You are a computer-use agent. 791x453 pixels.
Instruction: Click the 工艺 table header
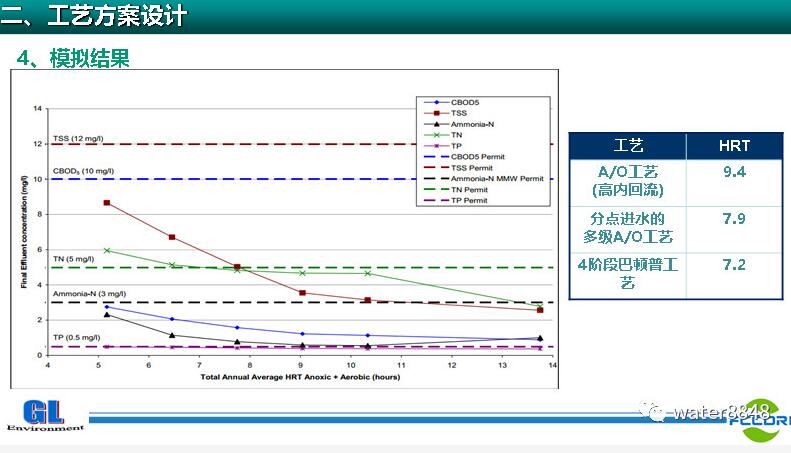point(628,145)
